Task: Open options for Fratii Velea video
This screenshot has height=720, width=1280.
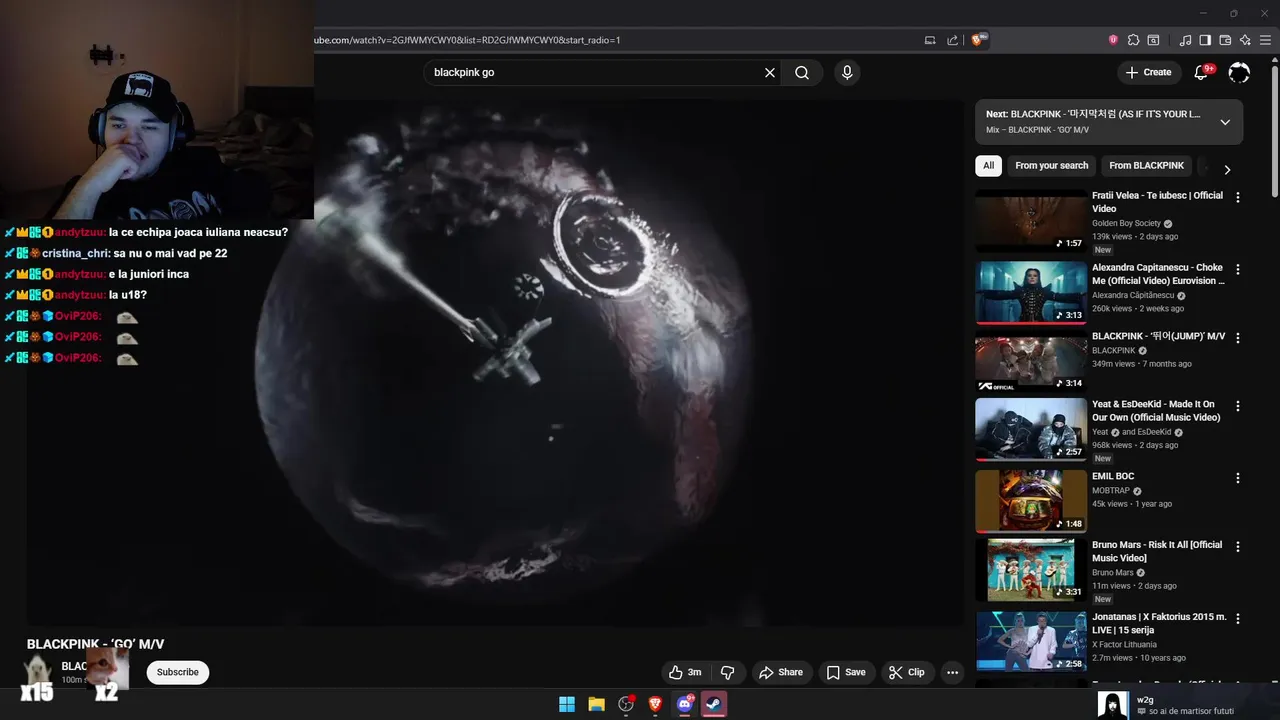Action: coord(1238,197)
